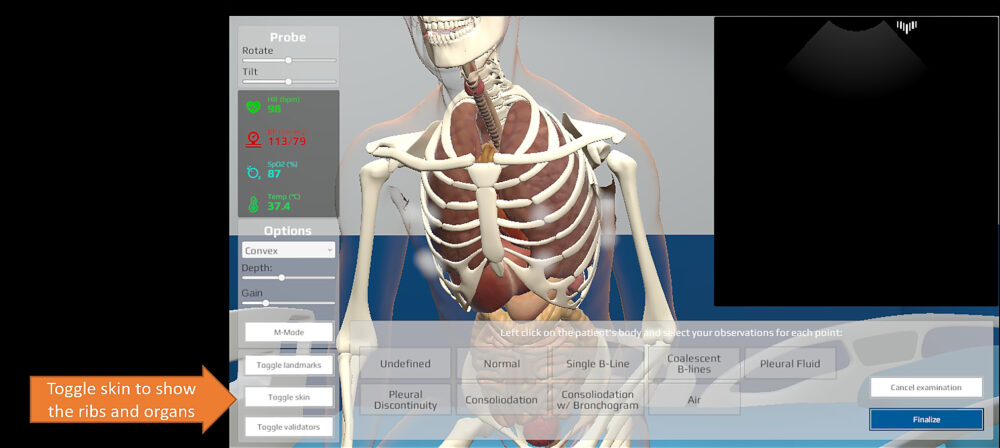
Task: Click the Gain slider track
Action: [x=289, y=302]
